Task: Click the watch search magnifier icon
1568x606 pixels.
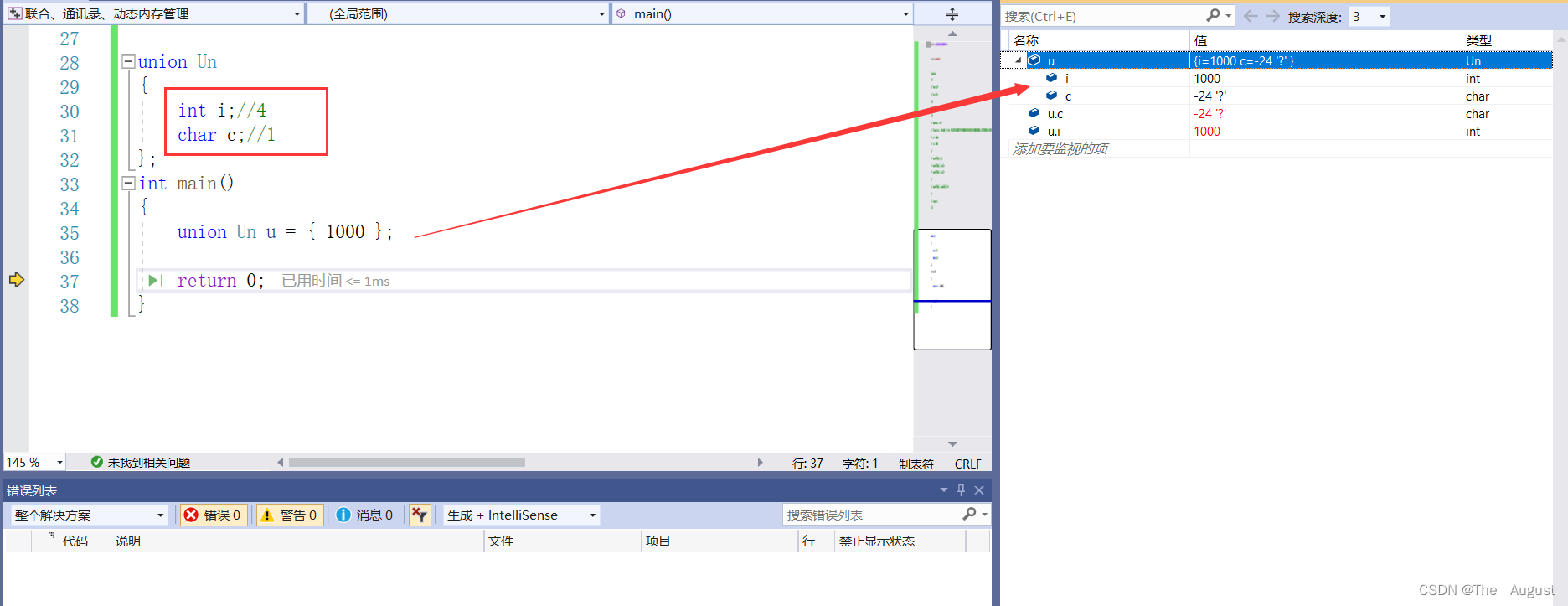Action: tap(1213, 16)
